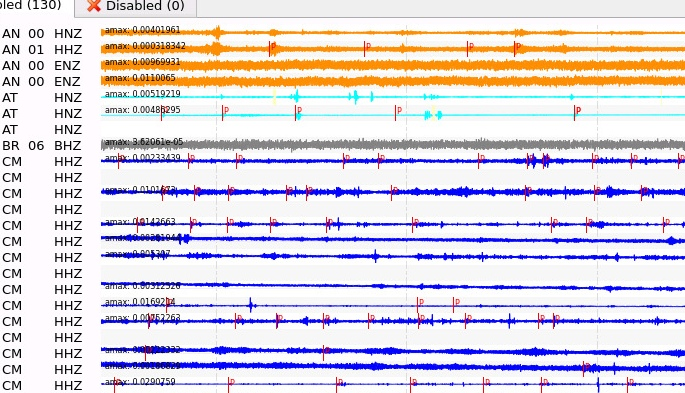Select the cyan waveform with amax 0.00519219
The image size is (685, 393).
(x=393, y=97)
